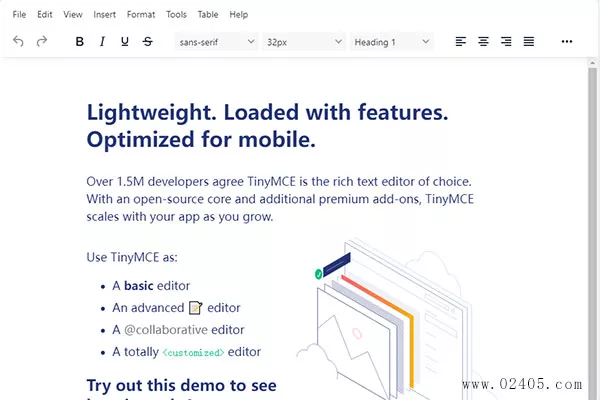The width and height of the screenshot is (600, 400).
Task: Click the Redo arrow icon
Action: [x=42, y=41]
